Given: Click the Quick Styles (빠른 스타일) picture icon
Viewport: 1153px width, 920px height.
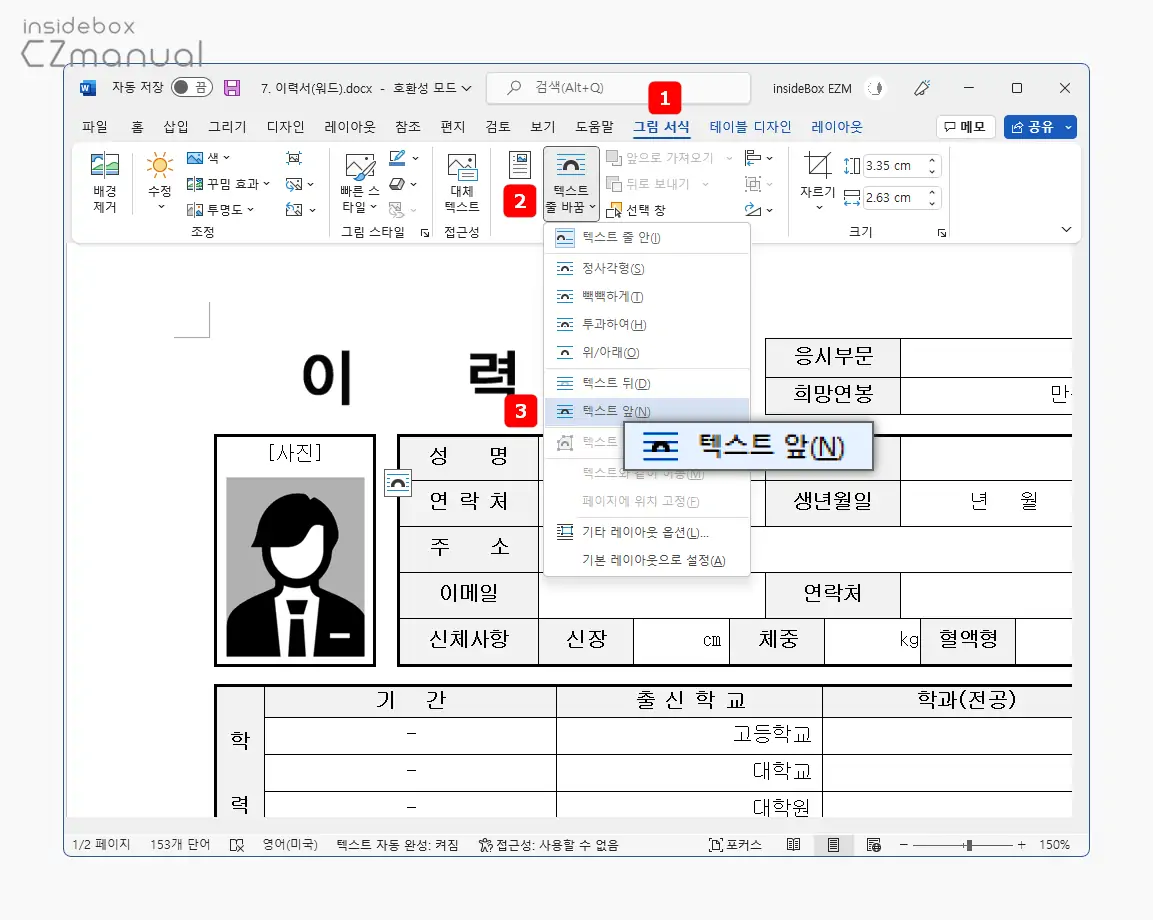Looking at the screenshot, I should click(x=360, y=166).
